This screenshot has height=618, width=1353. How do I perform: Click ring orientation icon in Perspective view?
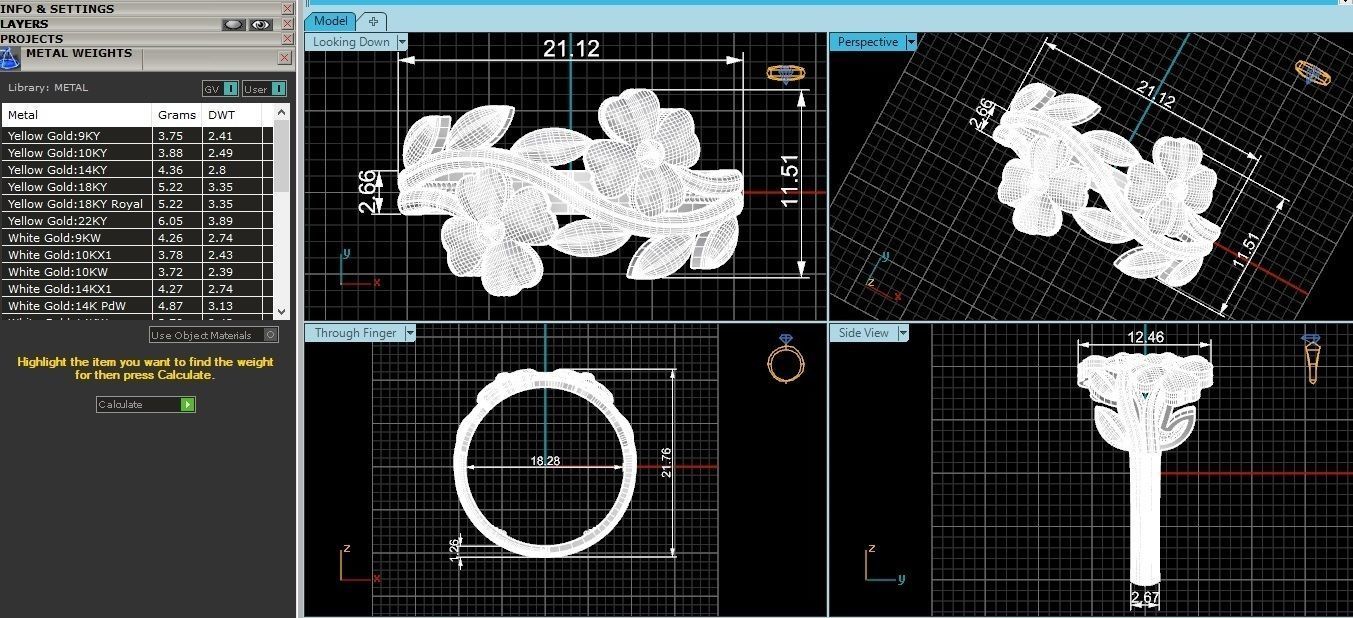1312,72
